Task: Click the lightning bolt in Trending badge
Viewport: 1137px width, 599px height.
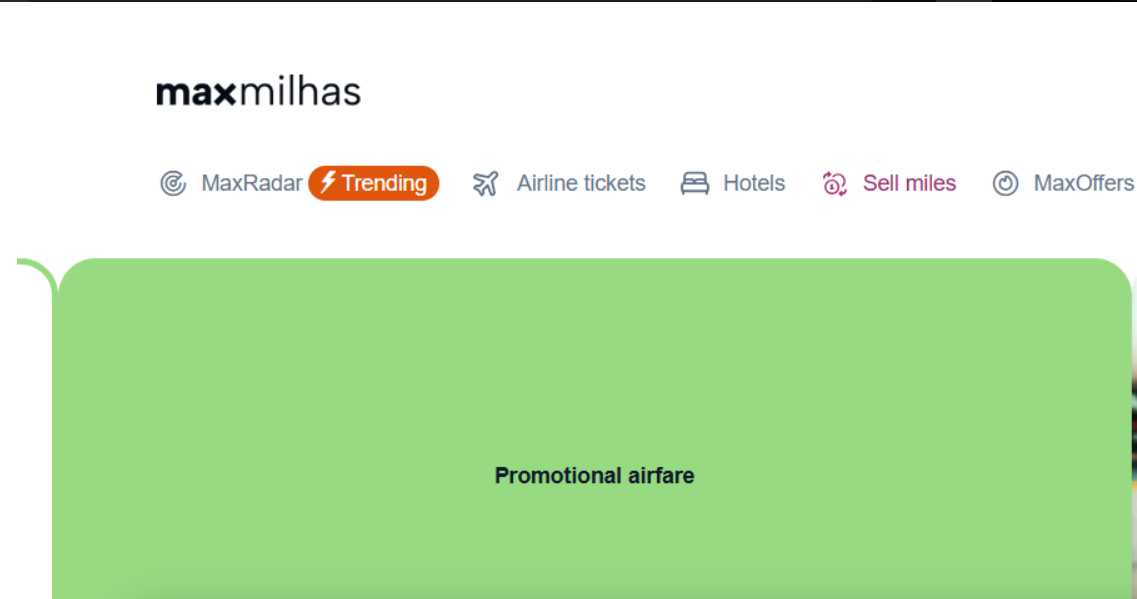Action: coord(328,181)
